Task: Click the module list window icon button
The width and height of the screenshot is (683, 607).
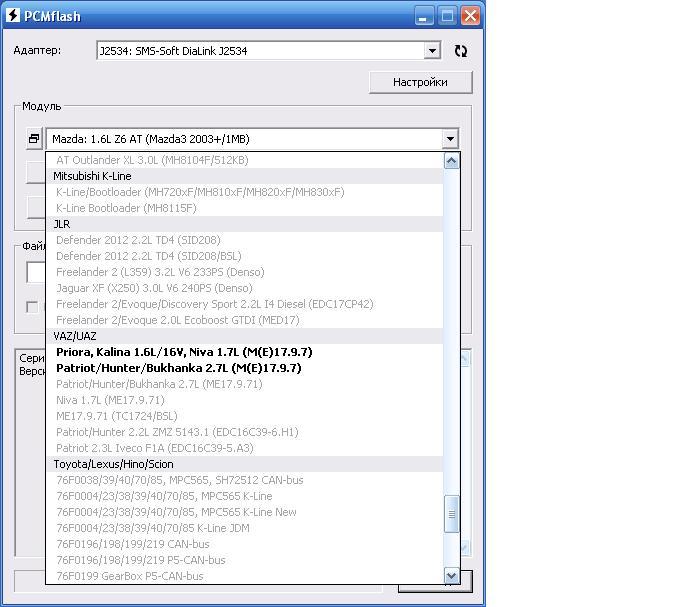Action: click(34, 139)
